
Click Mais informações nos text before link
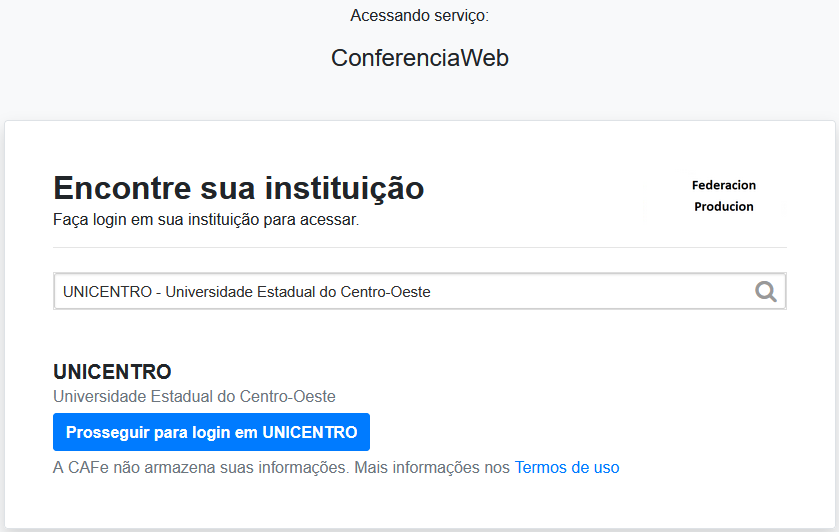click(x=432, y=467)
